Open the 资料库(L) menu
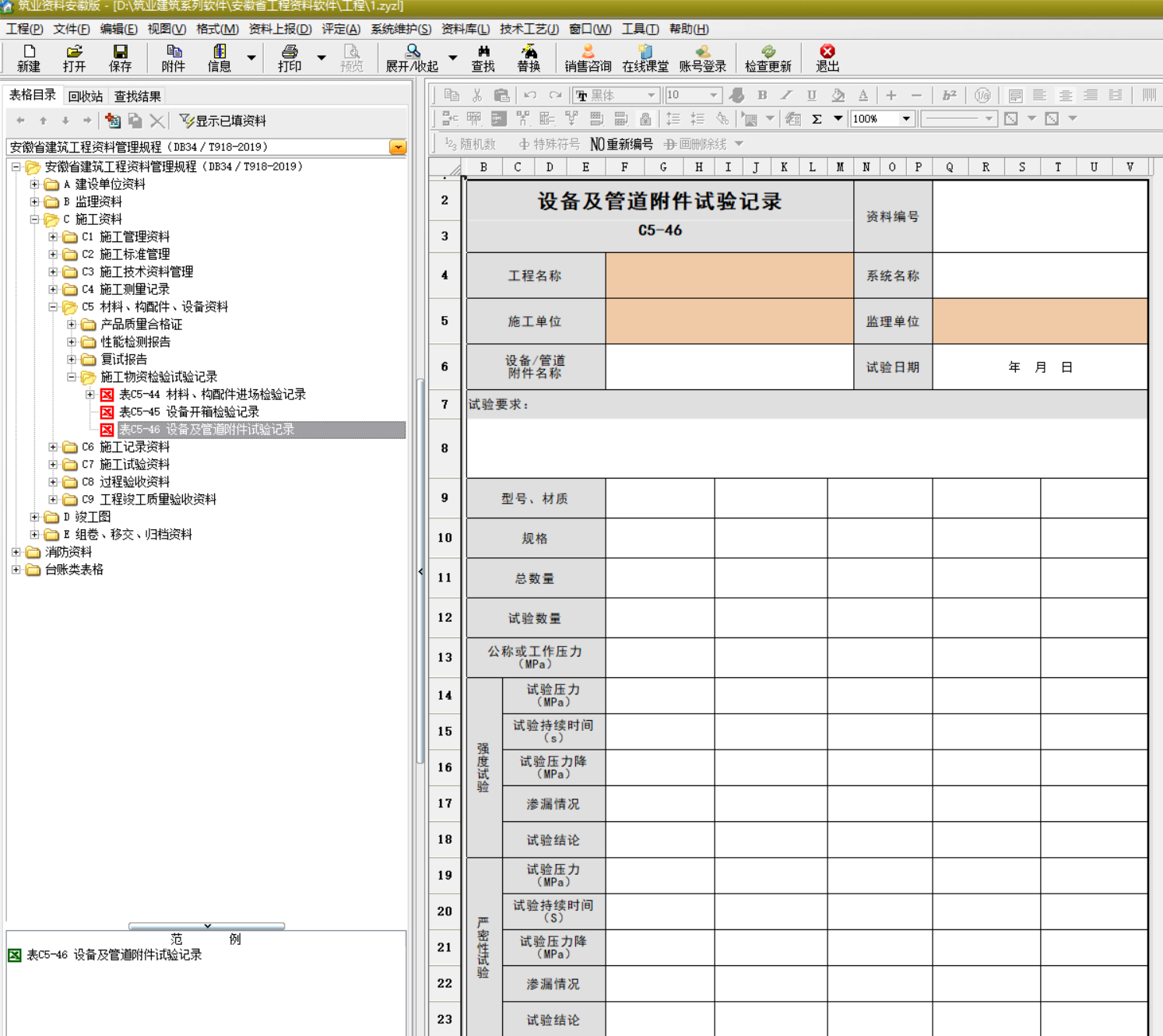 [x=466, y=29]
